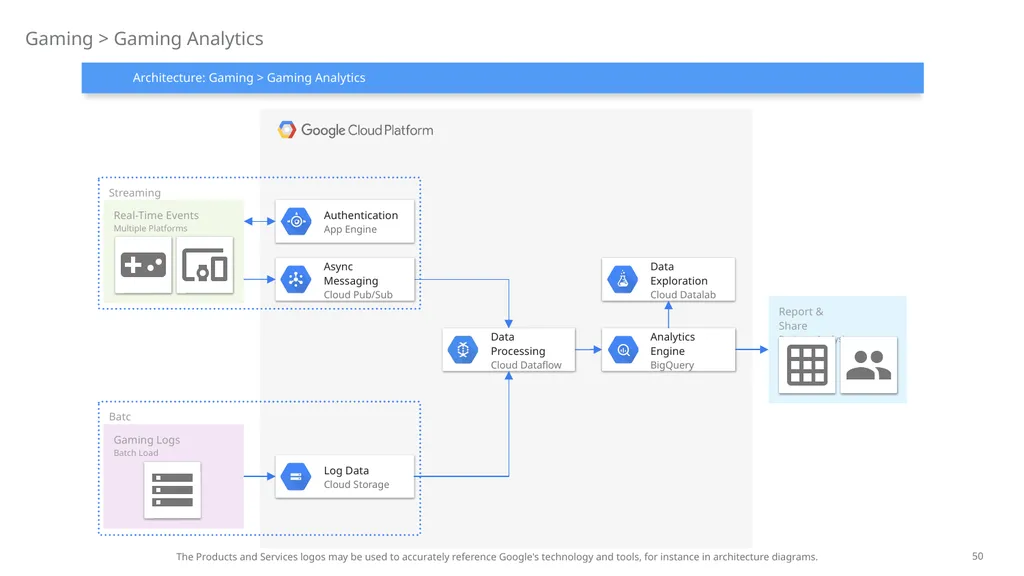Viewport: 1024px width, 576px height.
Task: Click the 'BigQuery' product name
Action: click(671, 365)
